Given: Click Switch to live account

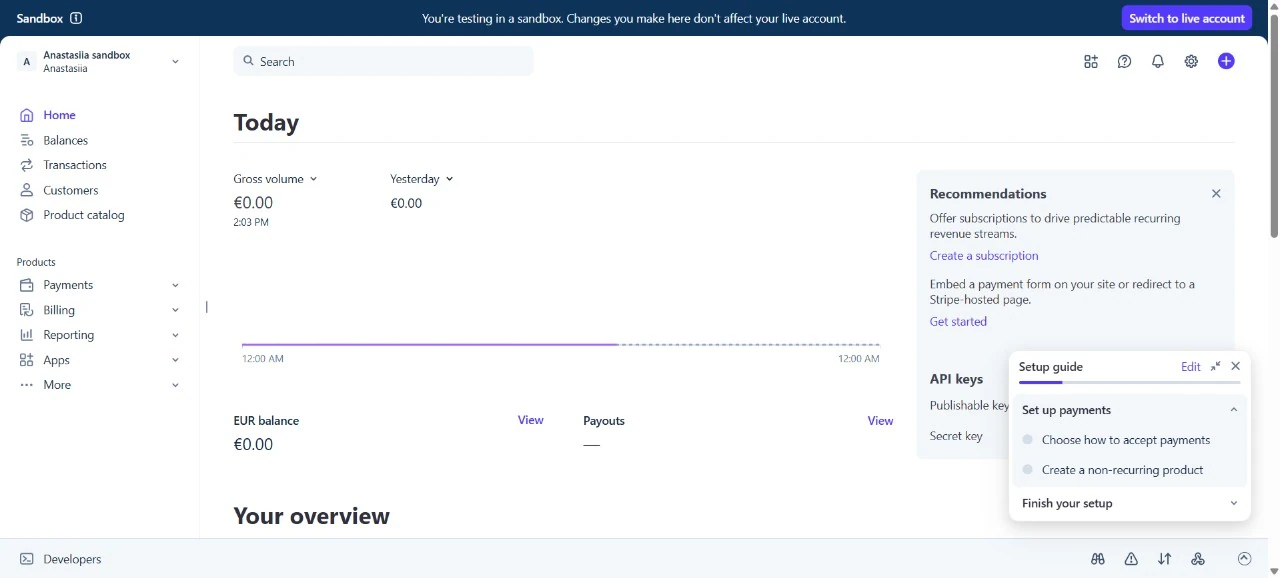Looking at the screenshot, I should click(x=1187, y=18).
